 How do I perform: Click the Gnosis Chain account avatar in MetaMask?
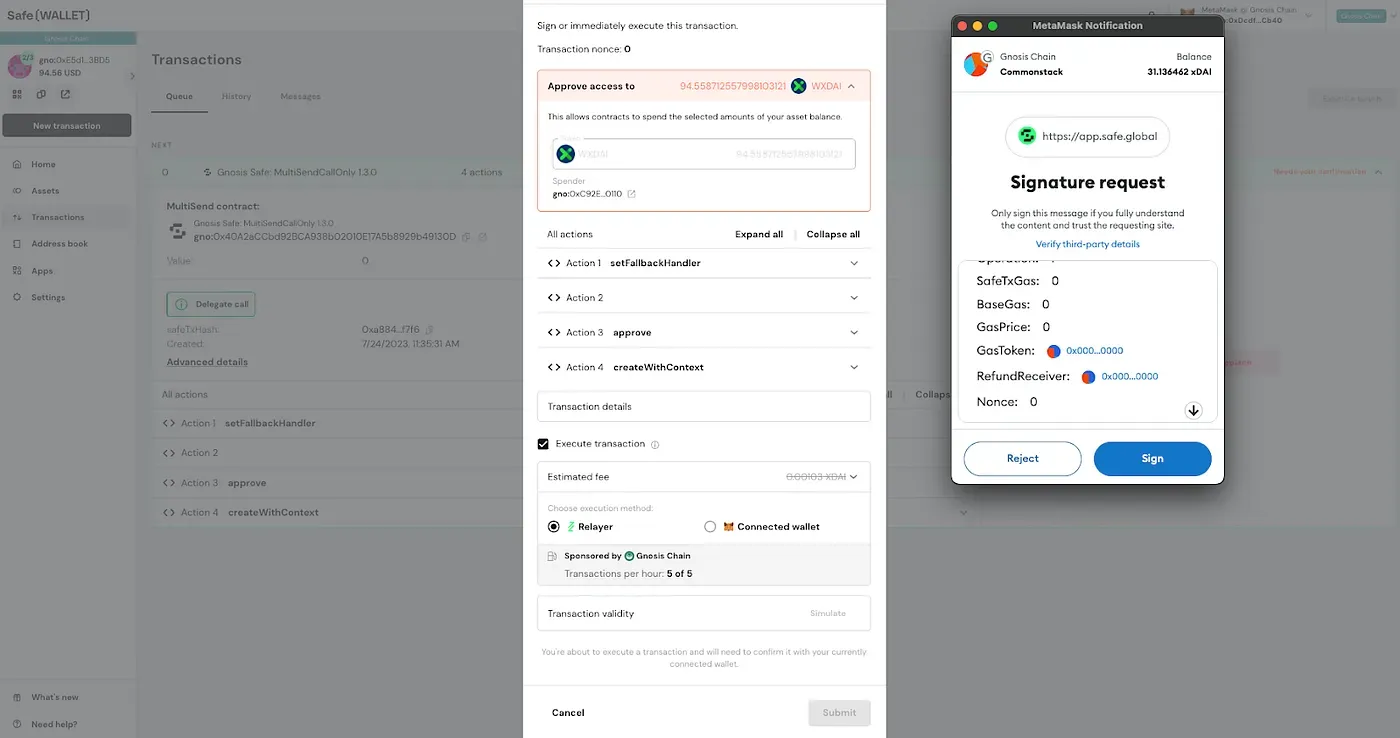976,64
